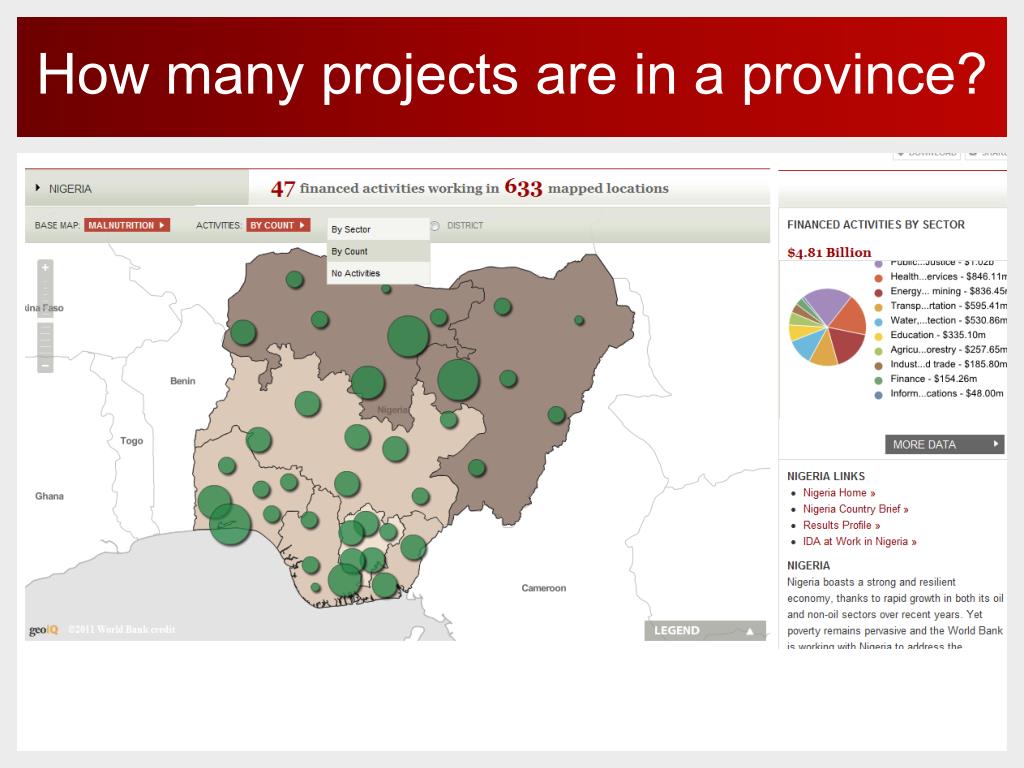The image size is (1024, 768).
Task: Open IDA at Work in Nigeria link
Action: (859, 541)
